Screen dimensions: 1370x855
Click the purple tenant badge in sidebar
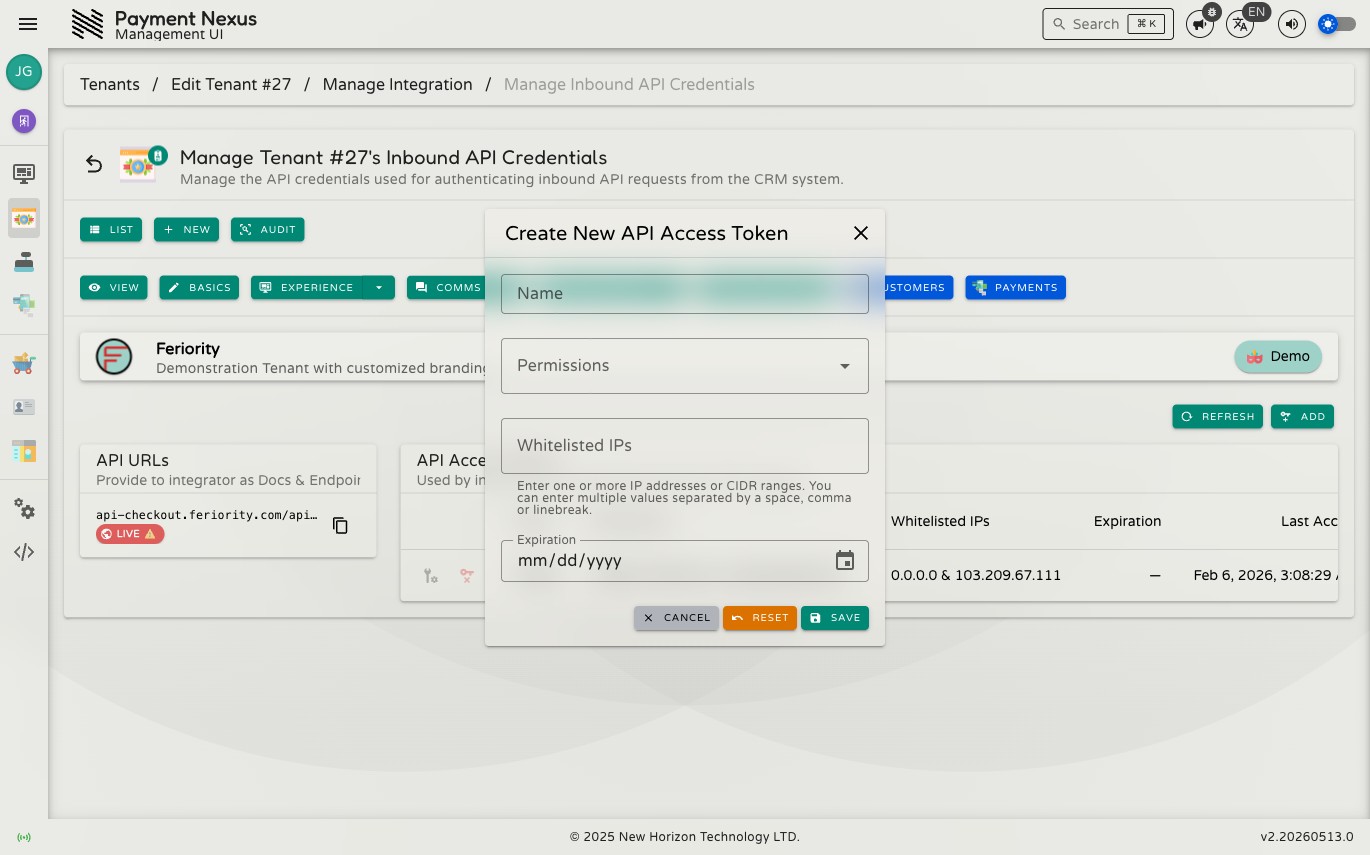click(x=24, y=121)
